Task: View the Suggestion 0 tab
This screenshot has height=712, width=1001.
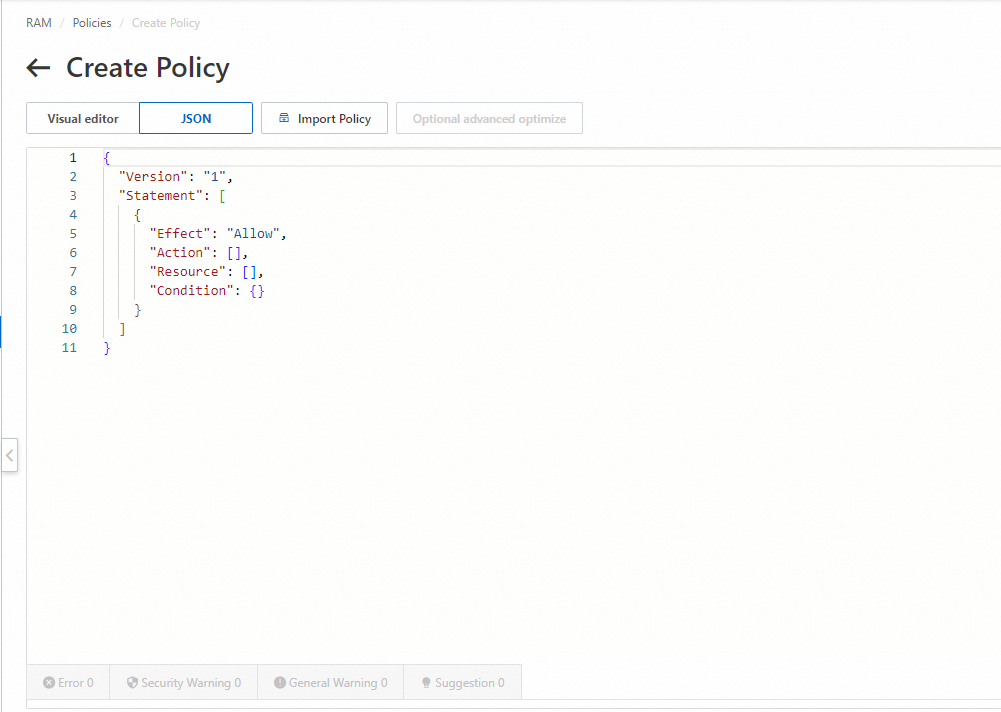Action: click(x=463, y=683)
